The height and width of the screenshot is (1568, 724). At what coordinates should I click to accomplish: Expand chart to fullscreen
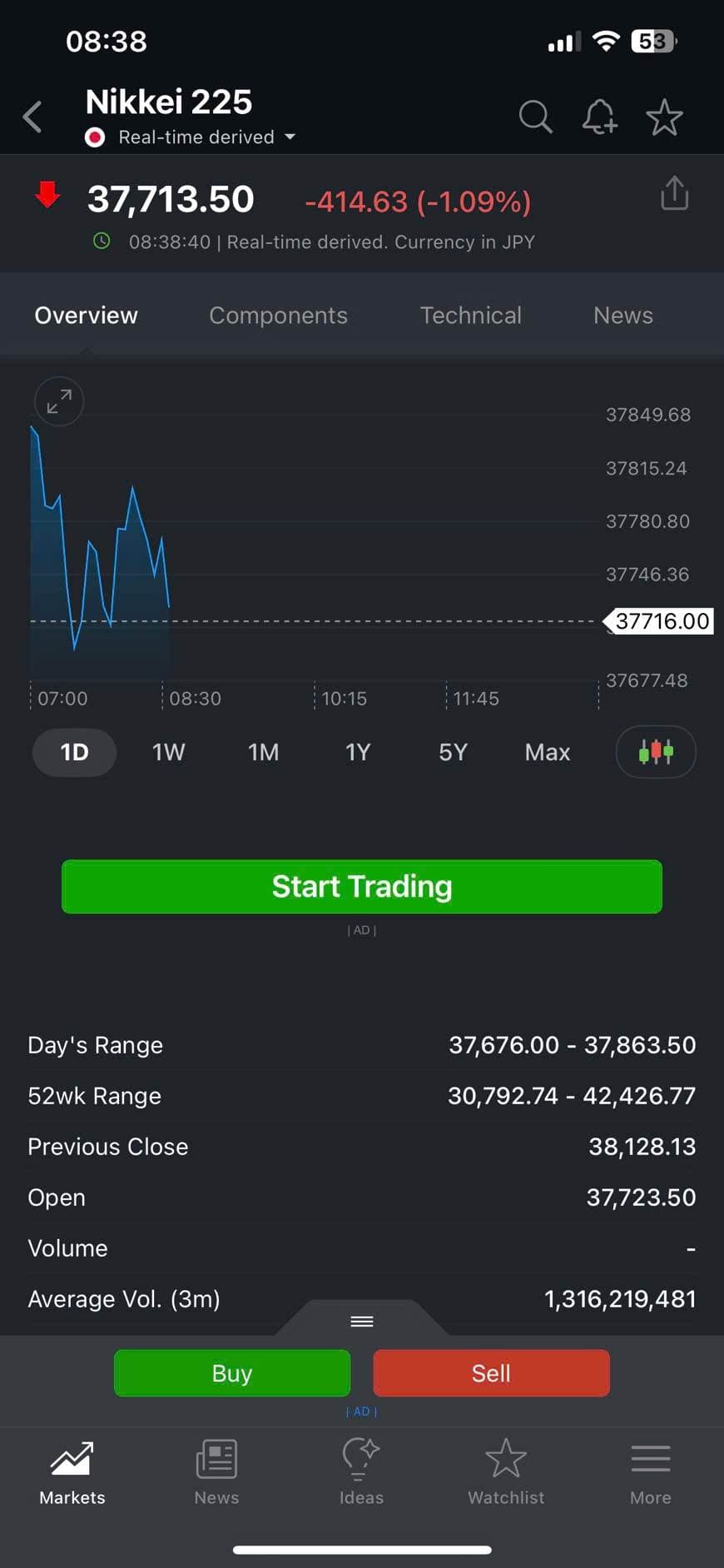click(59, 402)
